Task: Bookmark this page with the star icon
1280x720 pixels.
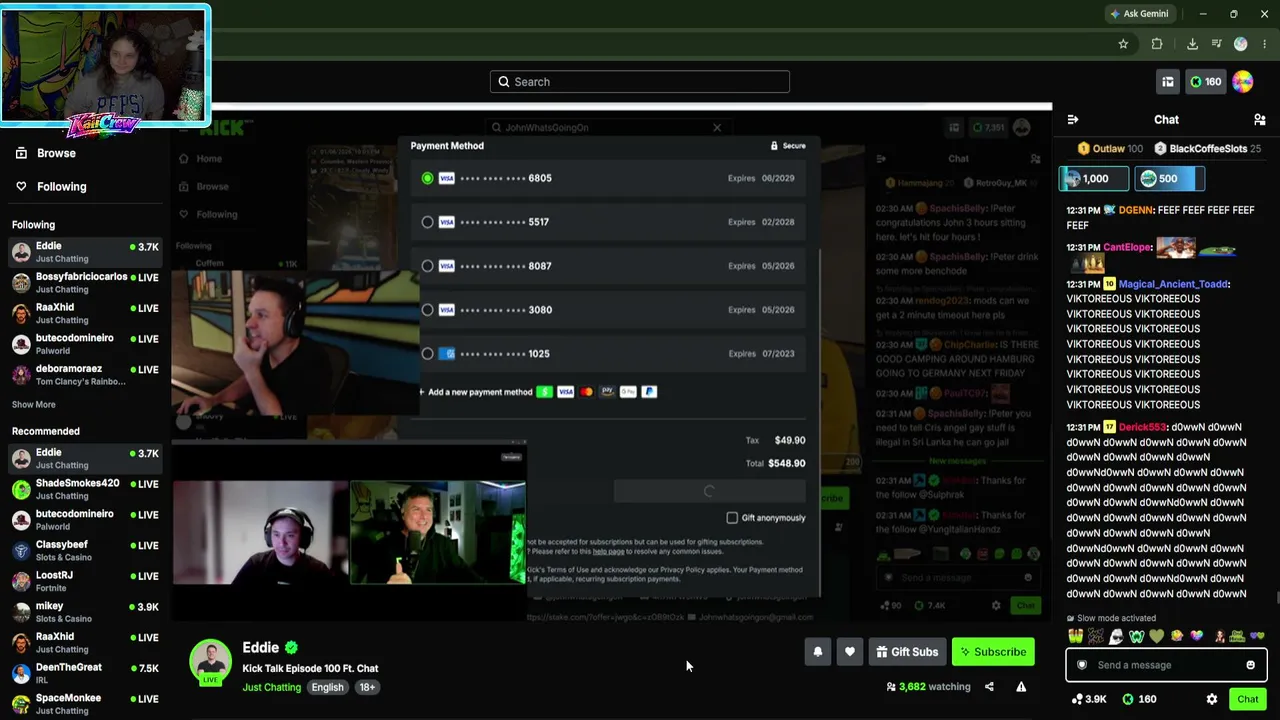Action: 1123,44
